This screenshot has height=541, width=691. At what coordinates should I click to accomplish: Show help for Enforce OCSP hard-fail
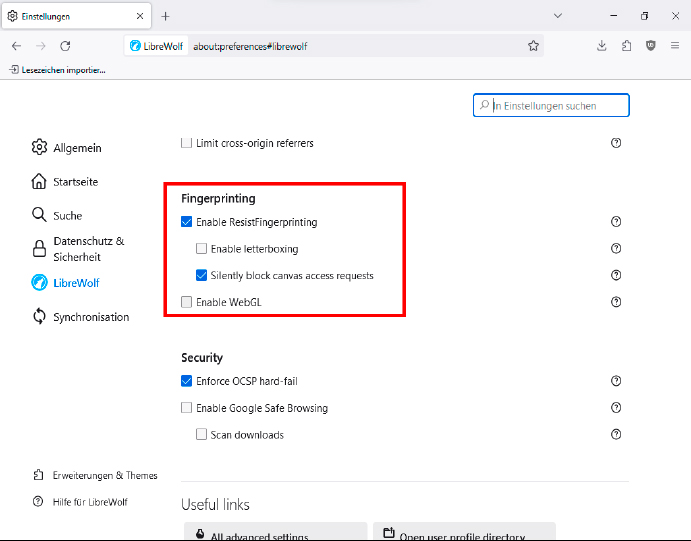coord(616,381)
